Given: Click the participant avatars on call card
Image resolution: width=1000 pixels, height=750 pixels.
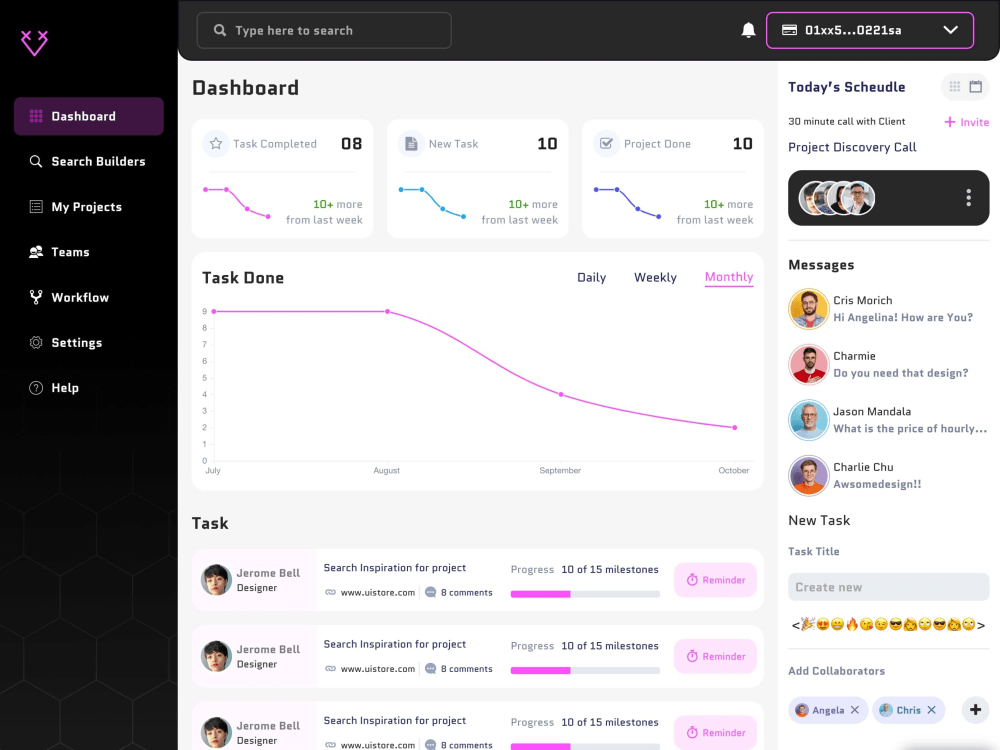Looking at the screenshot, I should tap(837, 198).
